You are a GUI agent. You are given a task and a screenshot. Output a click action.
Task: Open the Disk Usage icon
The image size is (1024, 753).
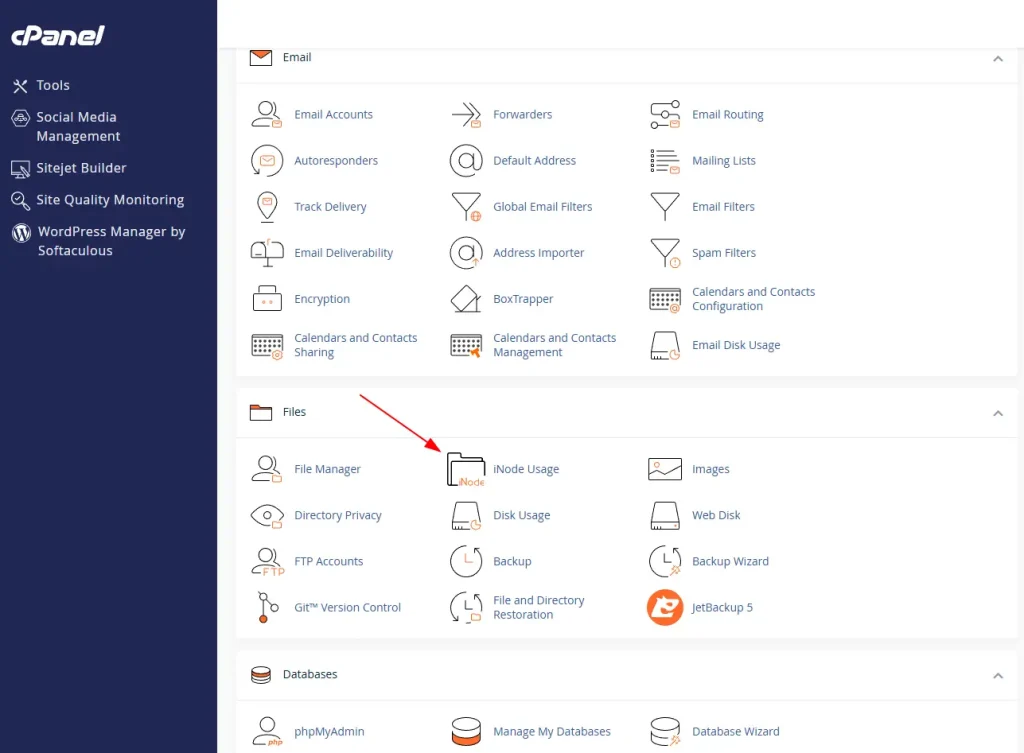(466, 515)
